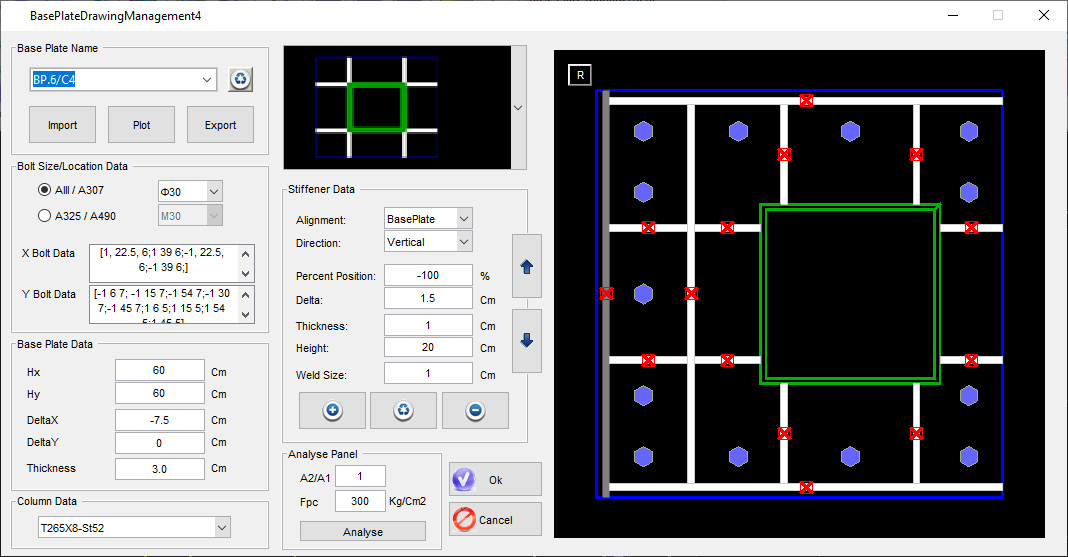
Task: Expand the Alignment BasePlate dropdown
Action: [x=462, y=219]
